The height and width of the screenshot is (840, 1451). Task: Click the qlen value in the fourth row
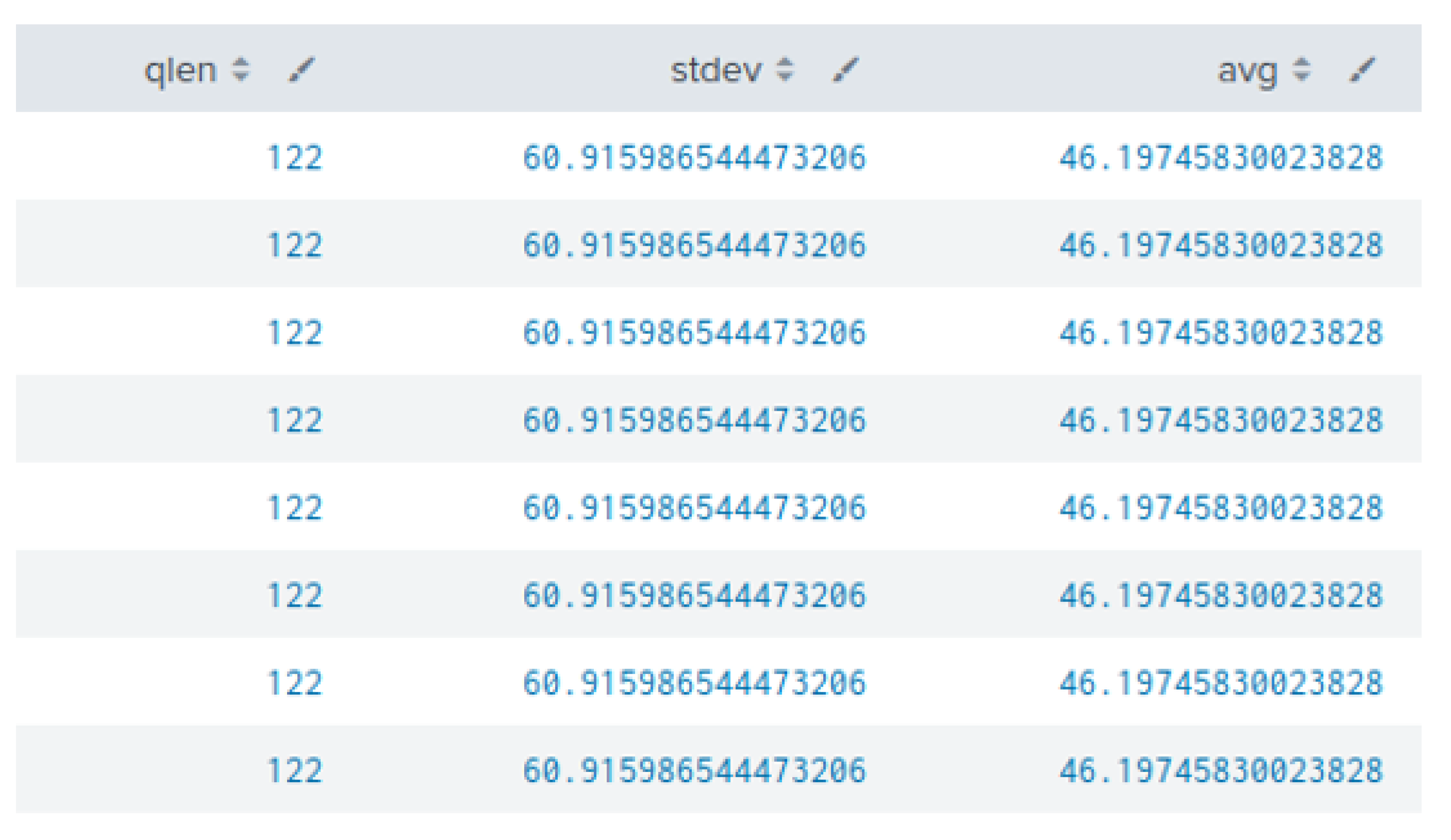tap(294, 419)
